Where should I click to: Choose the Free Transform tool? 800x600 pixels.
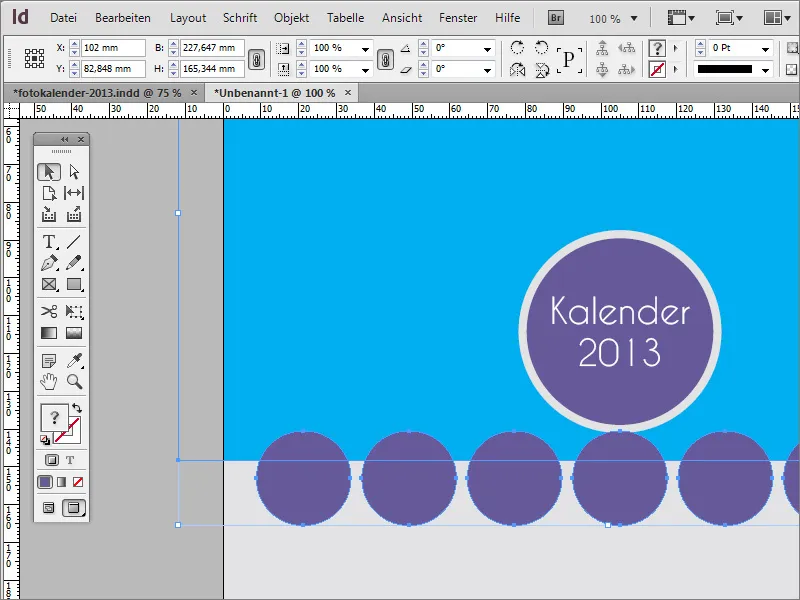click(x=74, y=311)
